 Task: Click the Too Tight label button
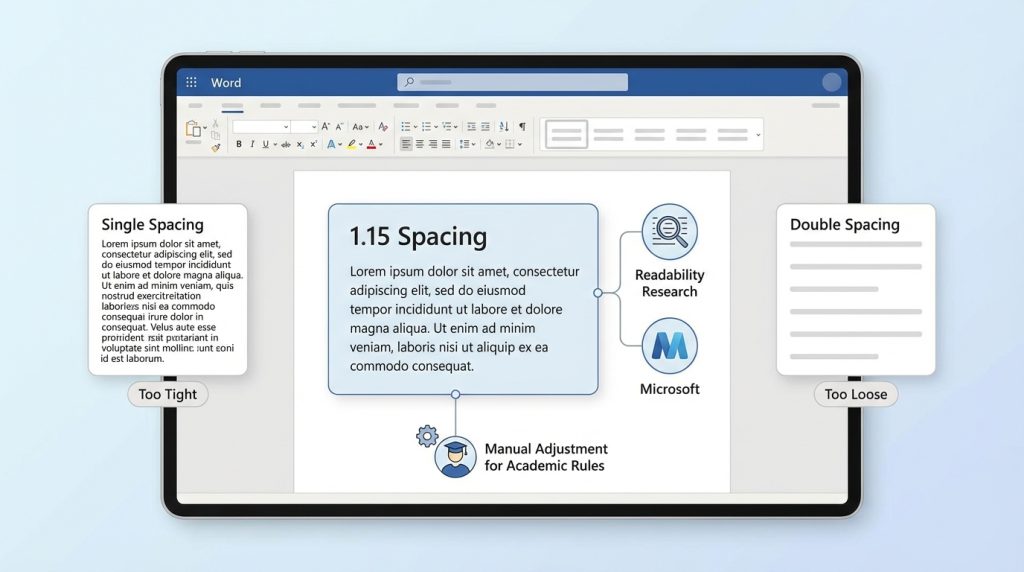point(168,394)
